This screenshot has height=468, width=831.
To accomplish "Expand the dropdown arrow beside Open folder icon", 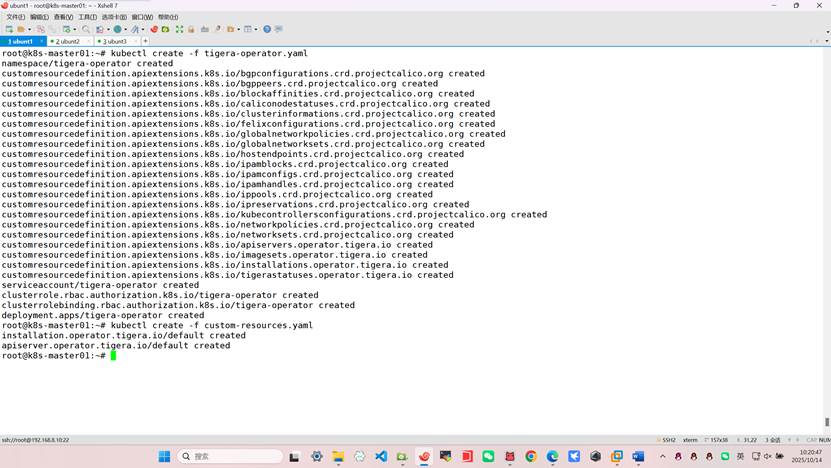I will coord(29,30).
